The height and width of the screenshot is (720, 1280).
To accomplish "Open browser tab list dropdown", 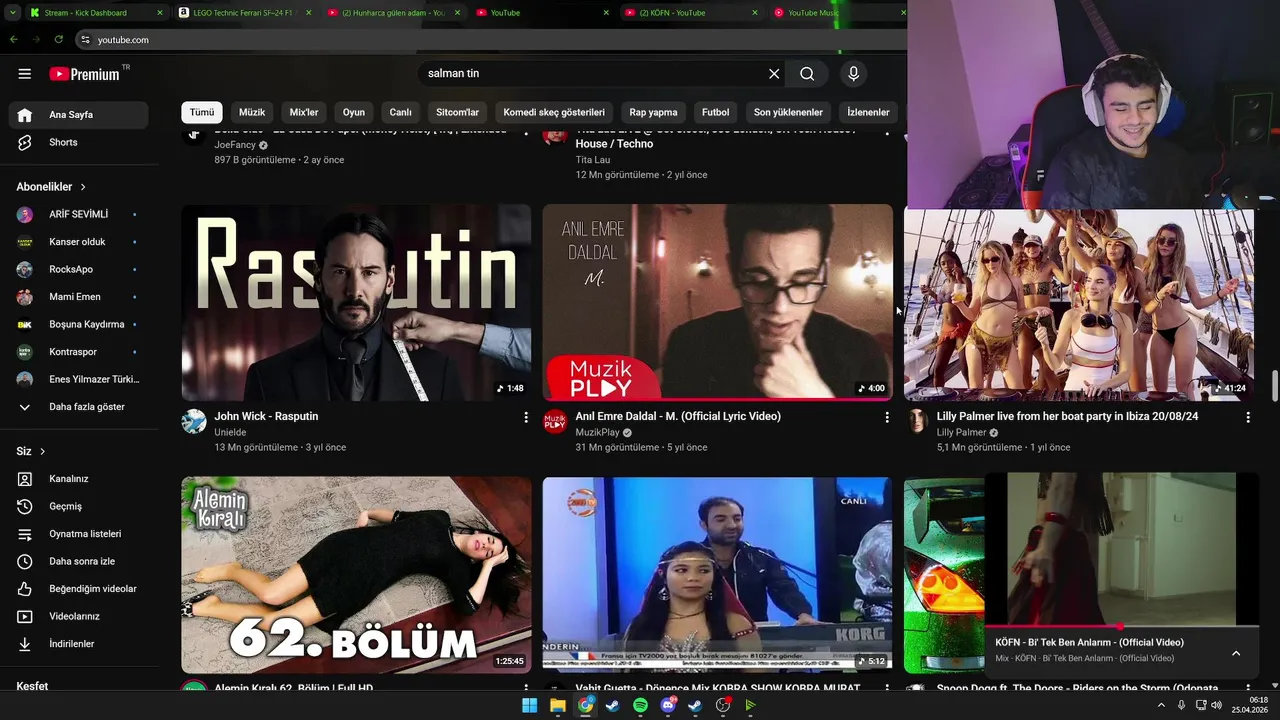I will tap(13, 13).
